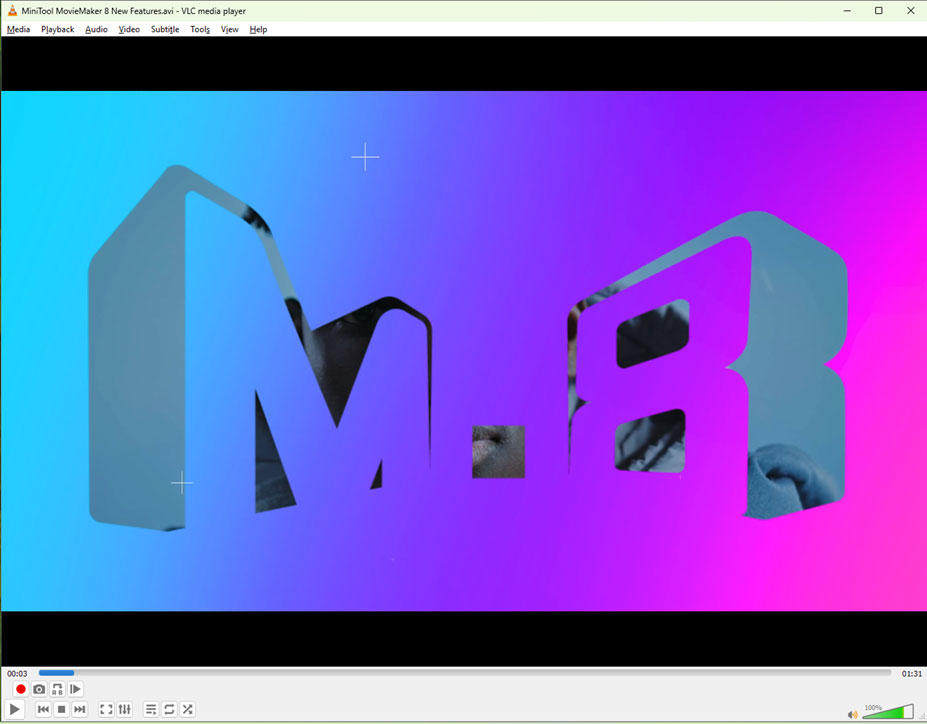Toggle the playlist view

tap(151, 709)
